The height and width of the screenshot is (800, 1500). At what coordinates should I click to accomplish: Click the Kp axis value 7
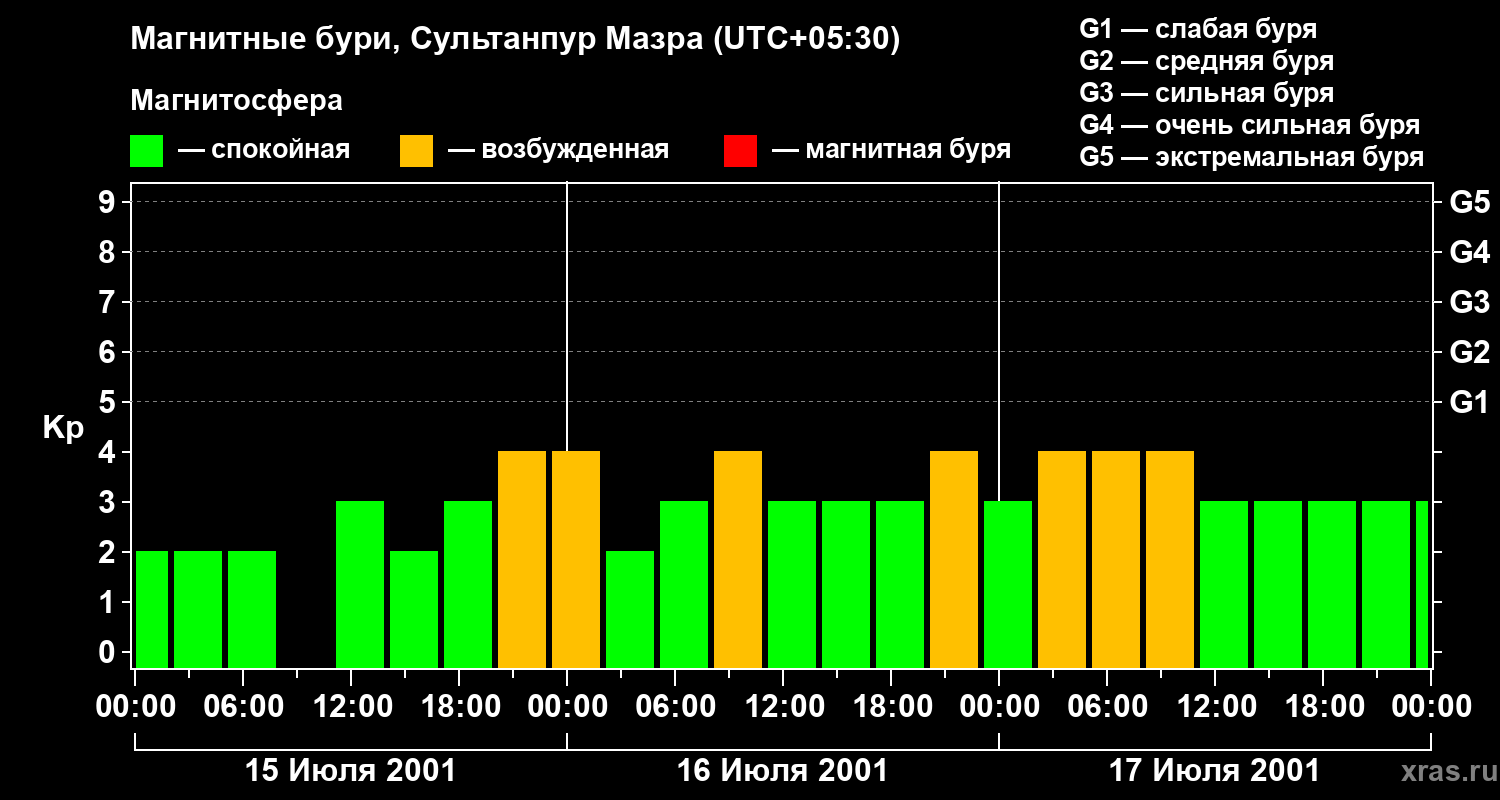109,303
